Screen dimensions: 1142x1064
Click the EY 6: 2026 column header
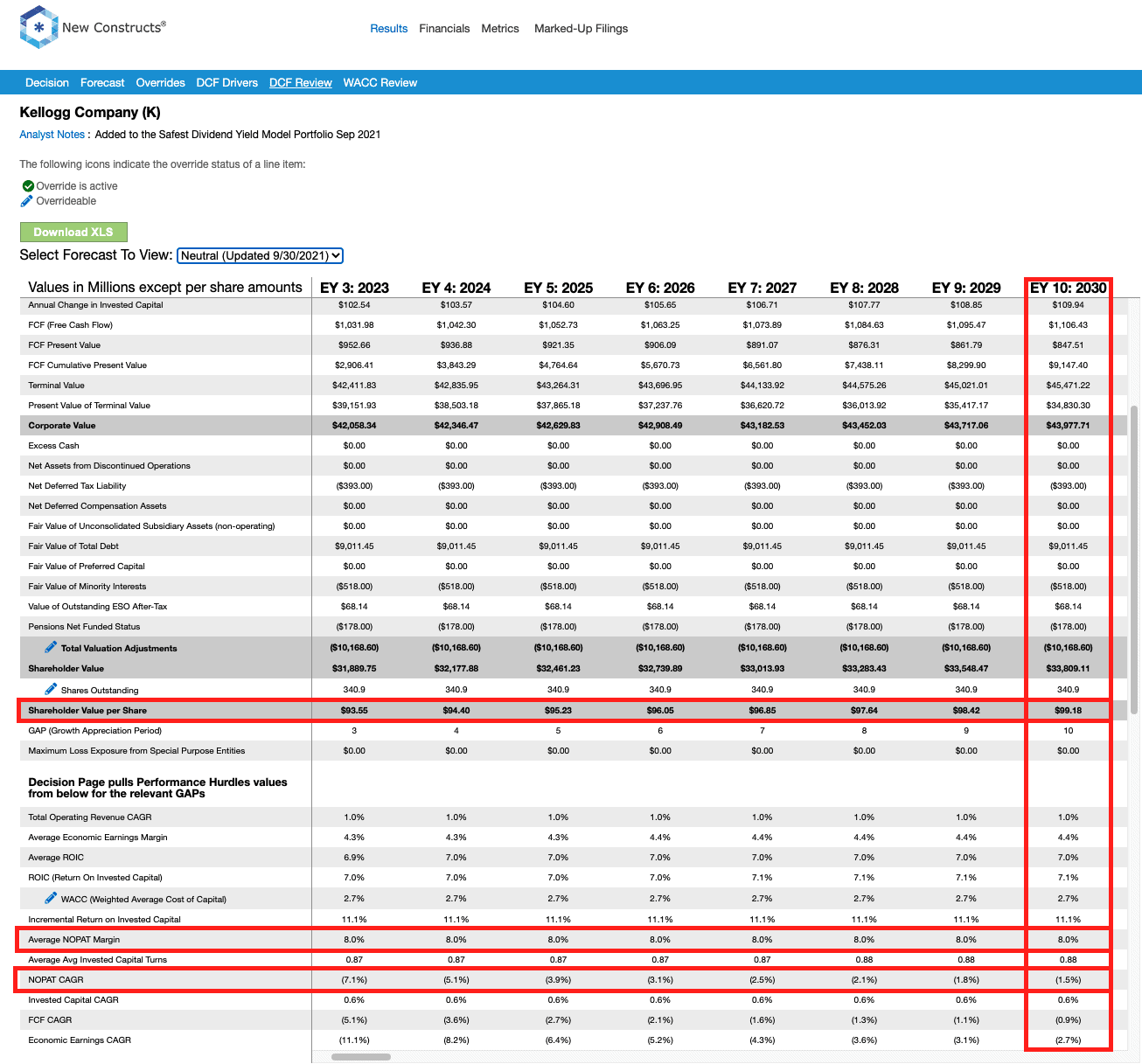(660, 288)
